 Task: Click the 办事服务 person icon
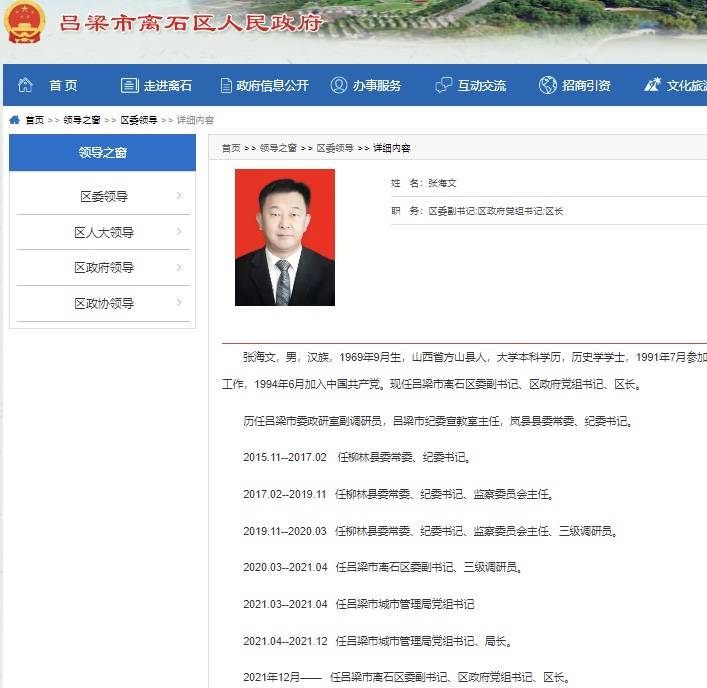click(x=339, y=85)
